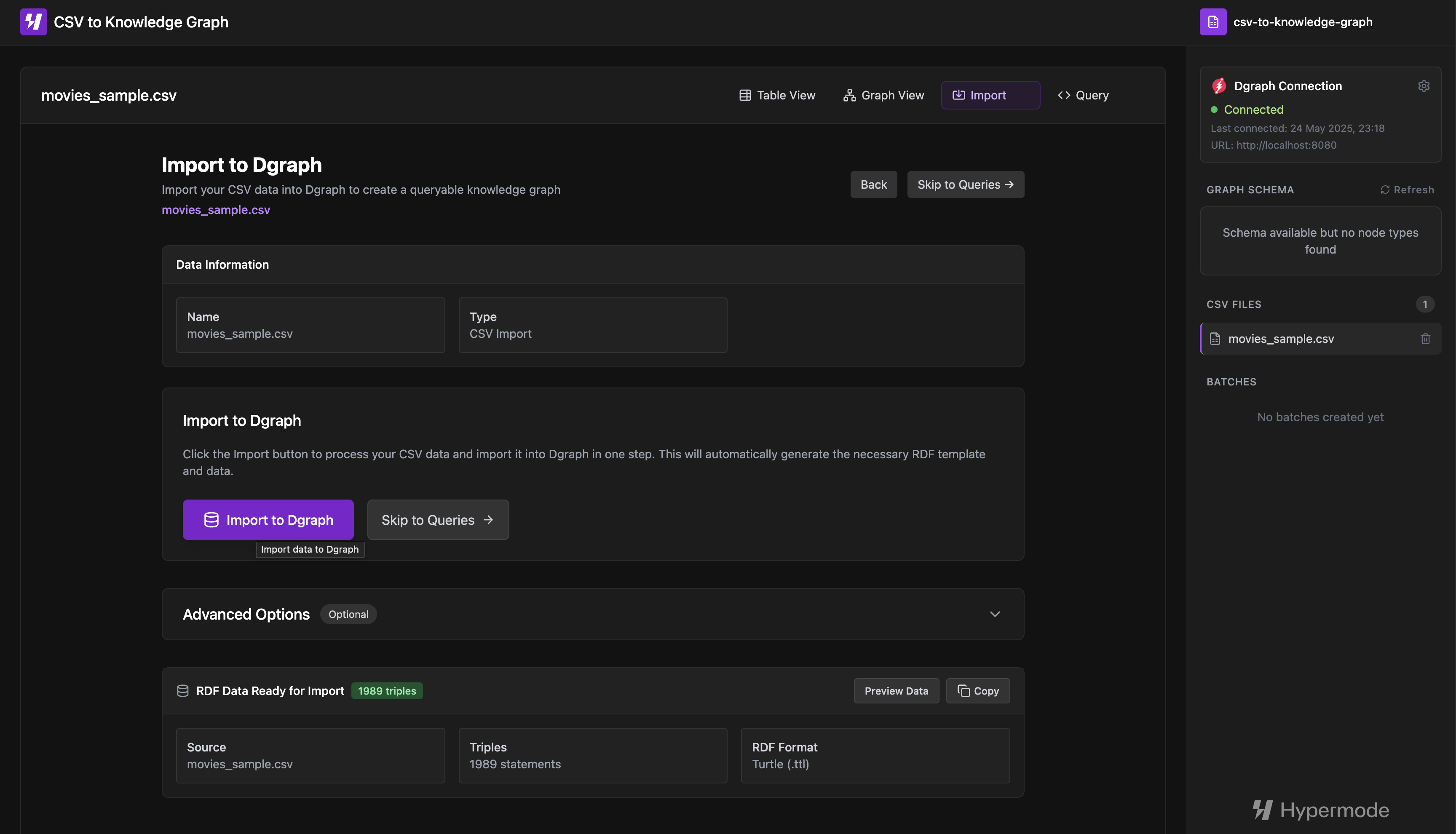Click the Advanced Options heading
The image size is (1456, 834).
246,614
